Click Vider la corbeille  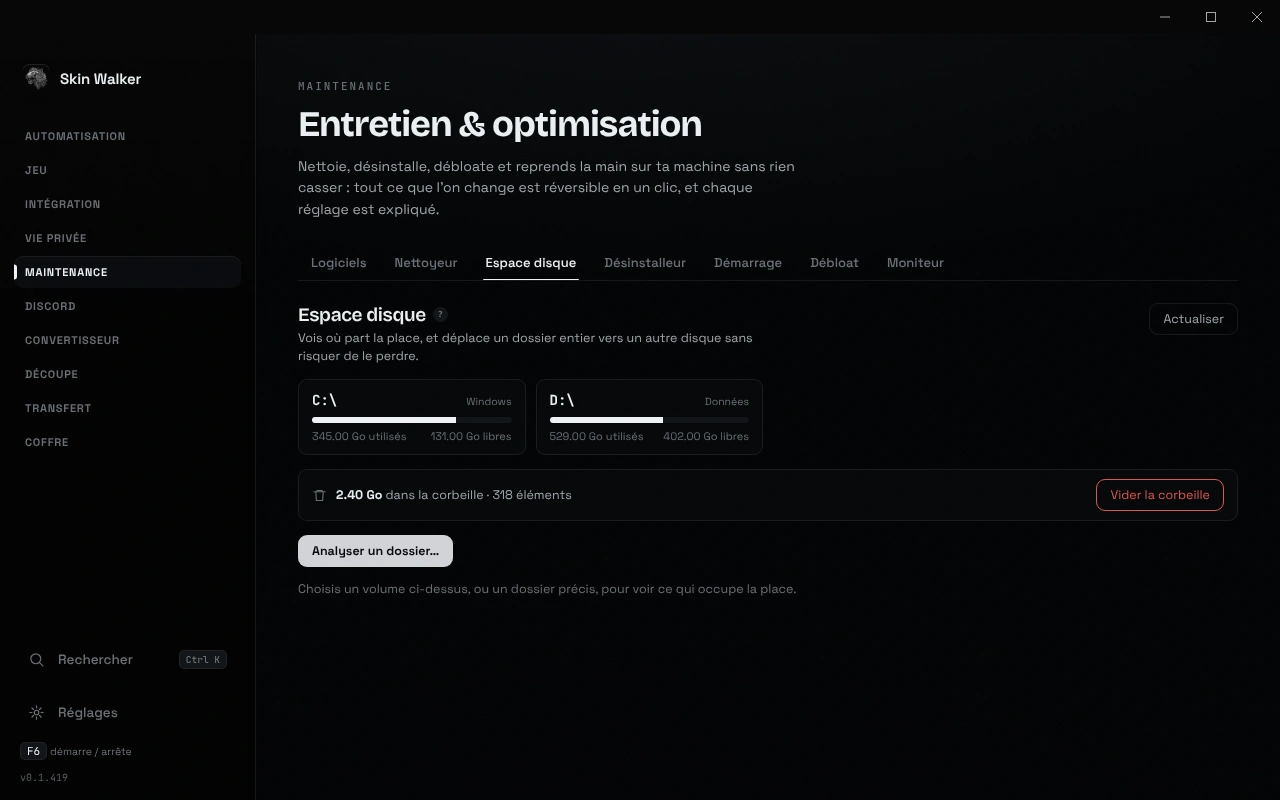1160,495
